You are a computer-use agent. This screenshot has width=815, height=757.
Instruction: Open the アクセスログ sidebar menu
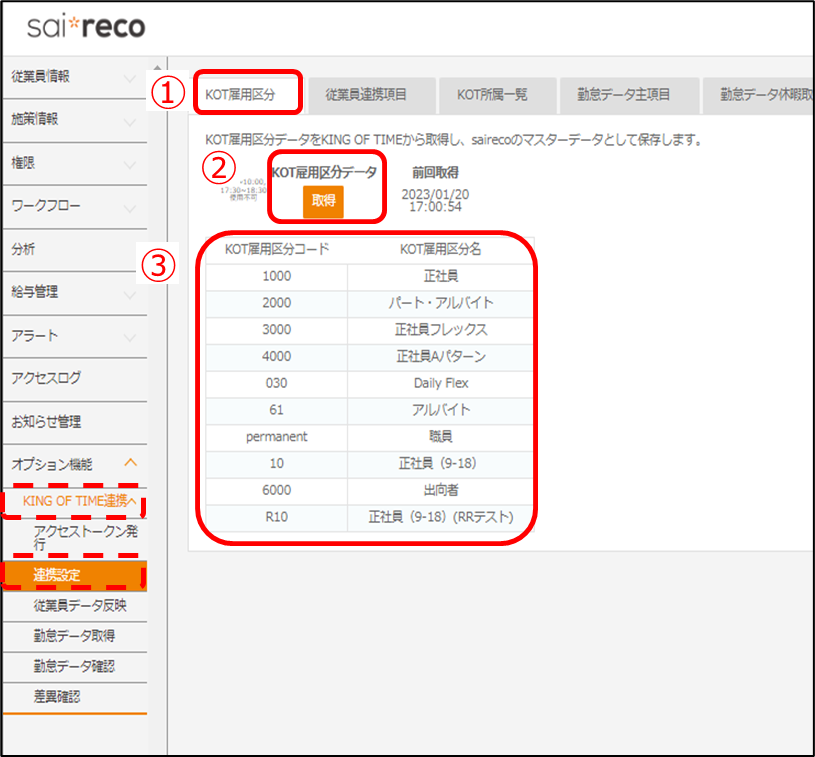(75, 378)
